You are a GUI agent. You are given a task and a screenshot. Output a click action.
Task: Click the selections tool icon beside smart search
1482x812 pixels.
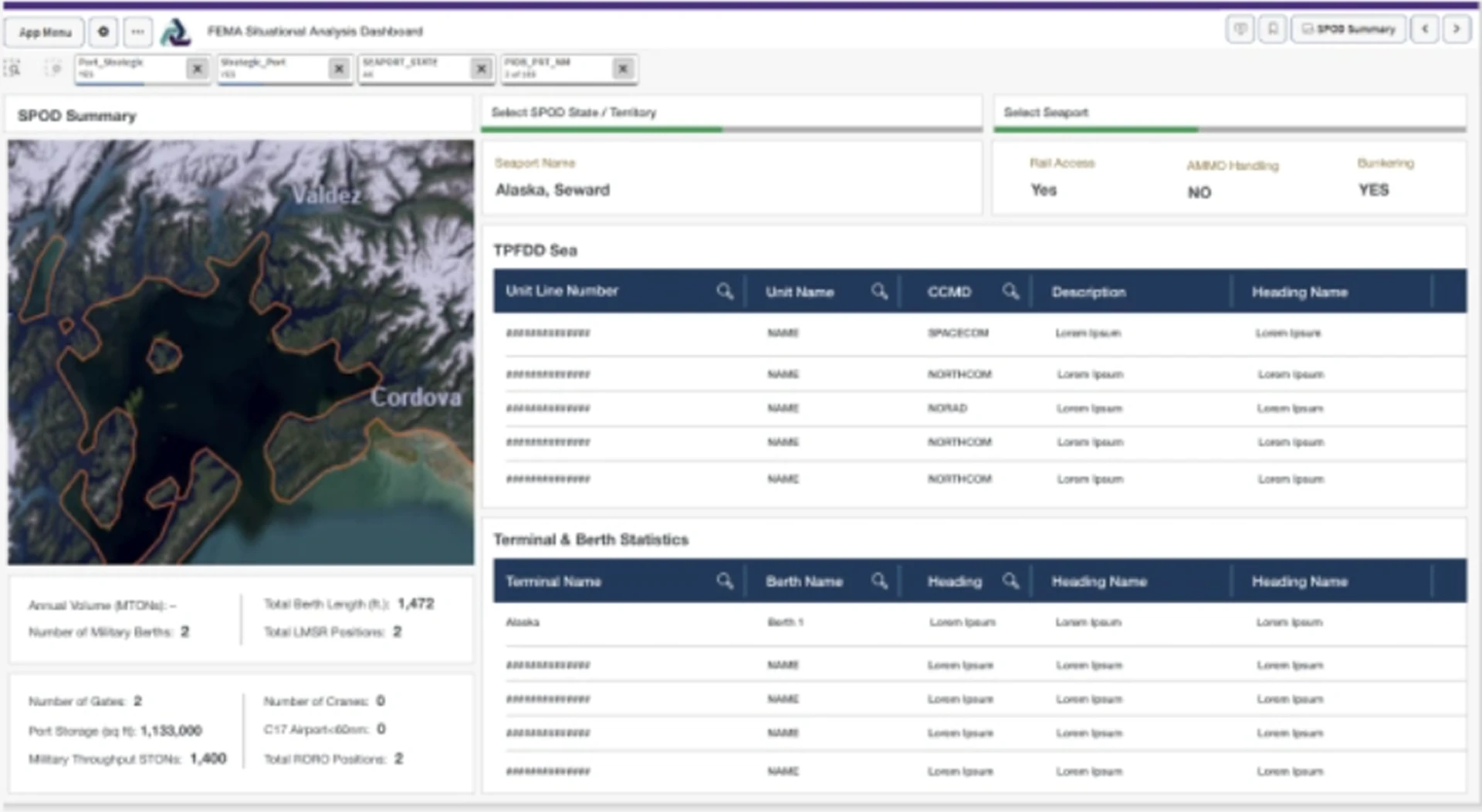point(52,68)
